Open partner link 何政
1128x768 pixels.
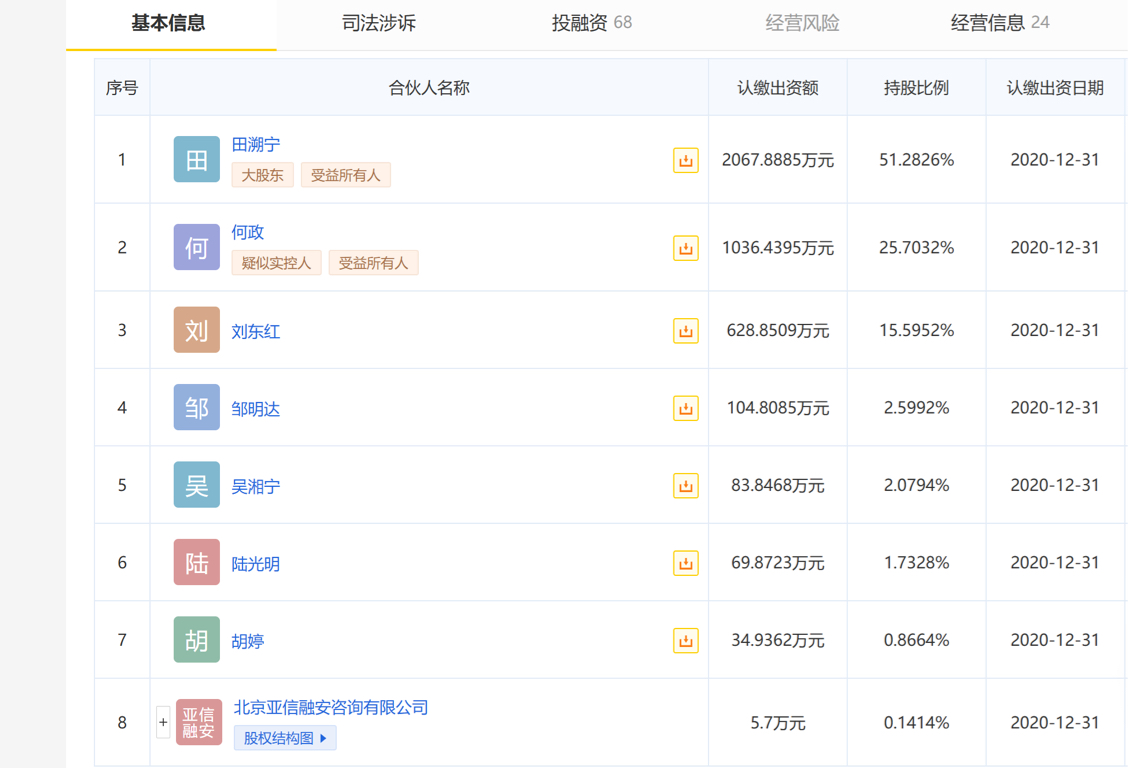tap(248, 232)
